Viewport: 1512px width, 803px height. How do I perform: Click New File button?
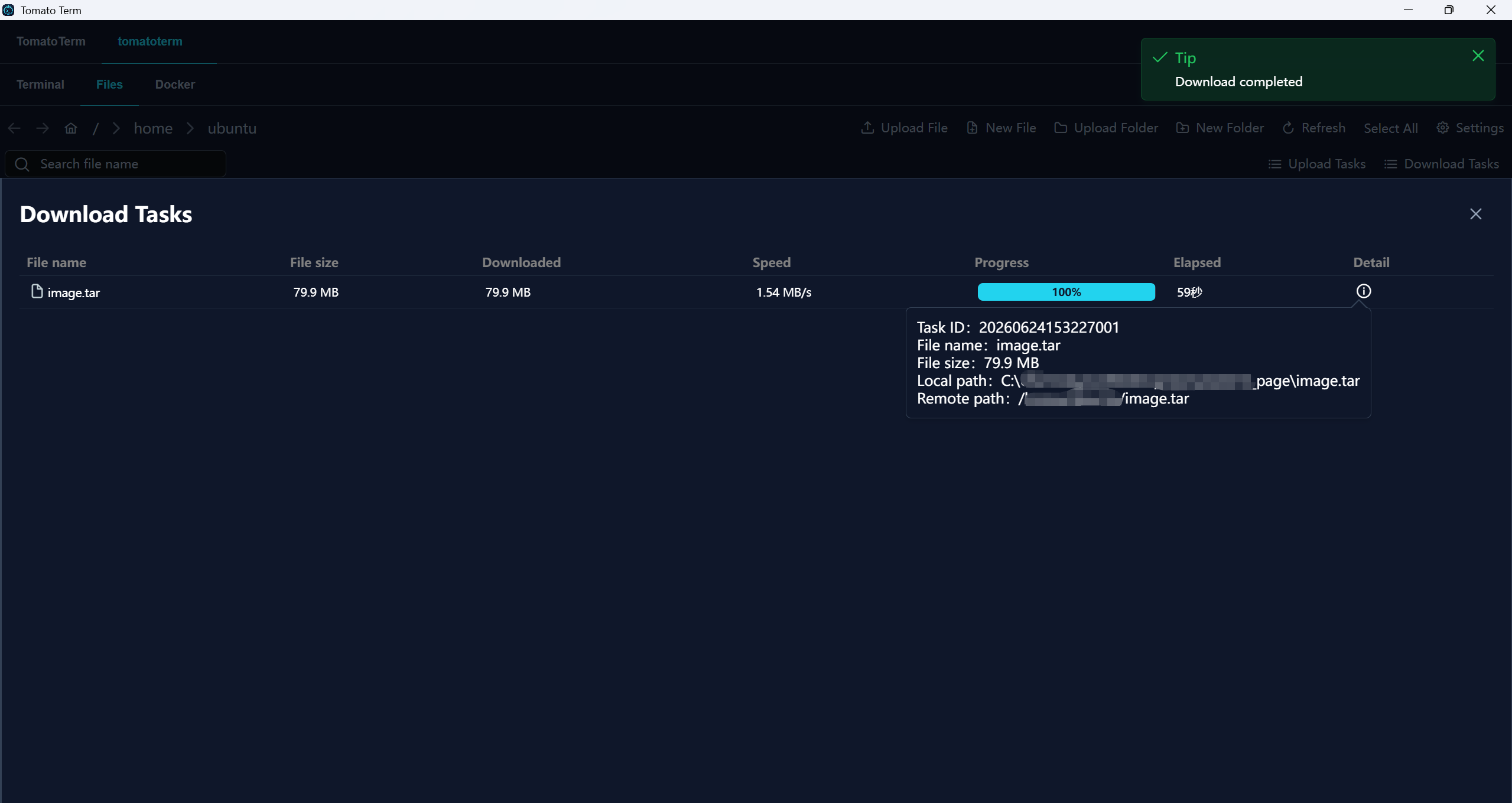(x=1001, y=128)
